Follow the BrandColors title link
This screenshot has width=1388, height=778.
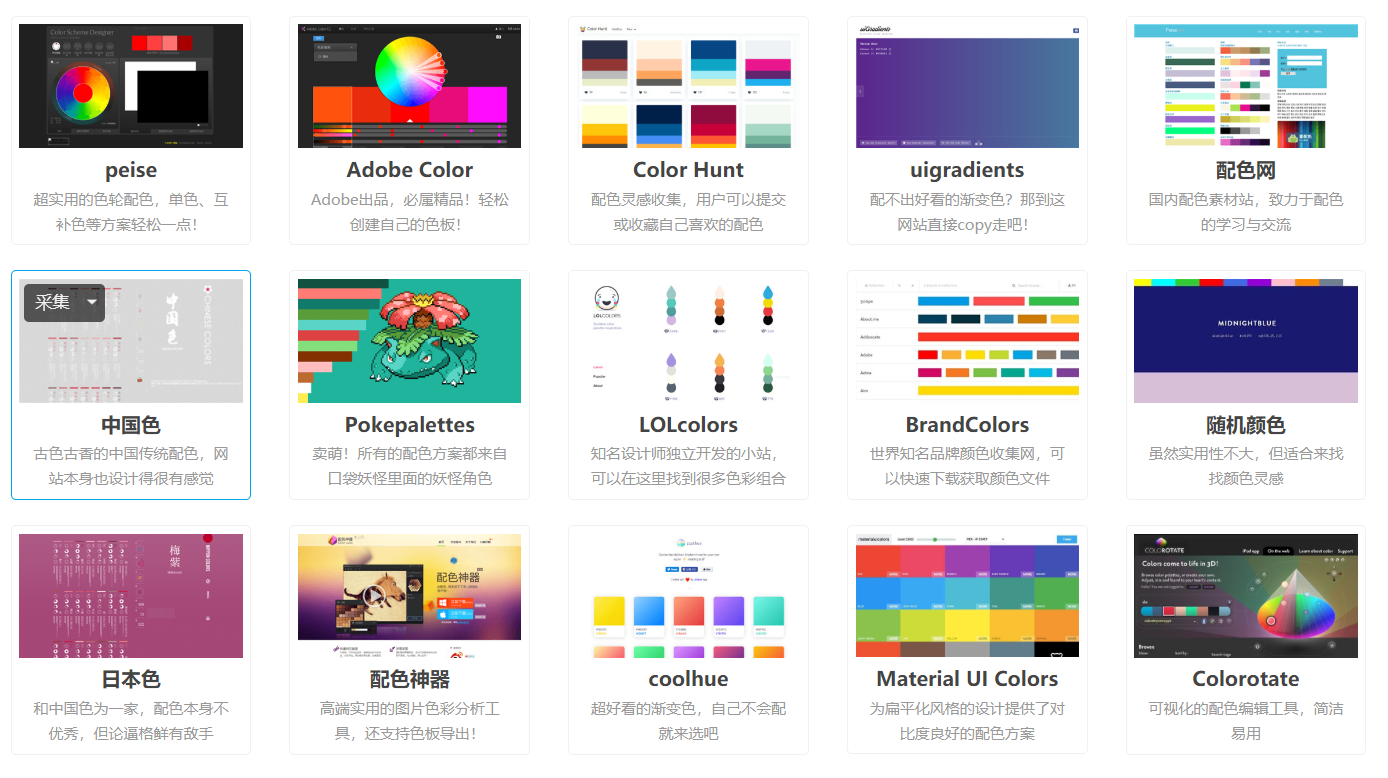pyautogui.click(x=968, y=425)
